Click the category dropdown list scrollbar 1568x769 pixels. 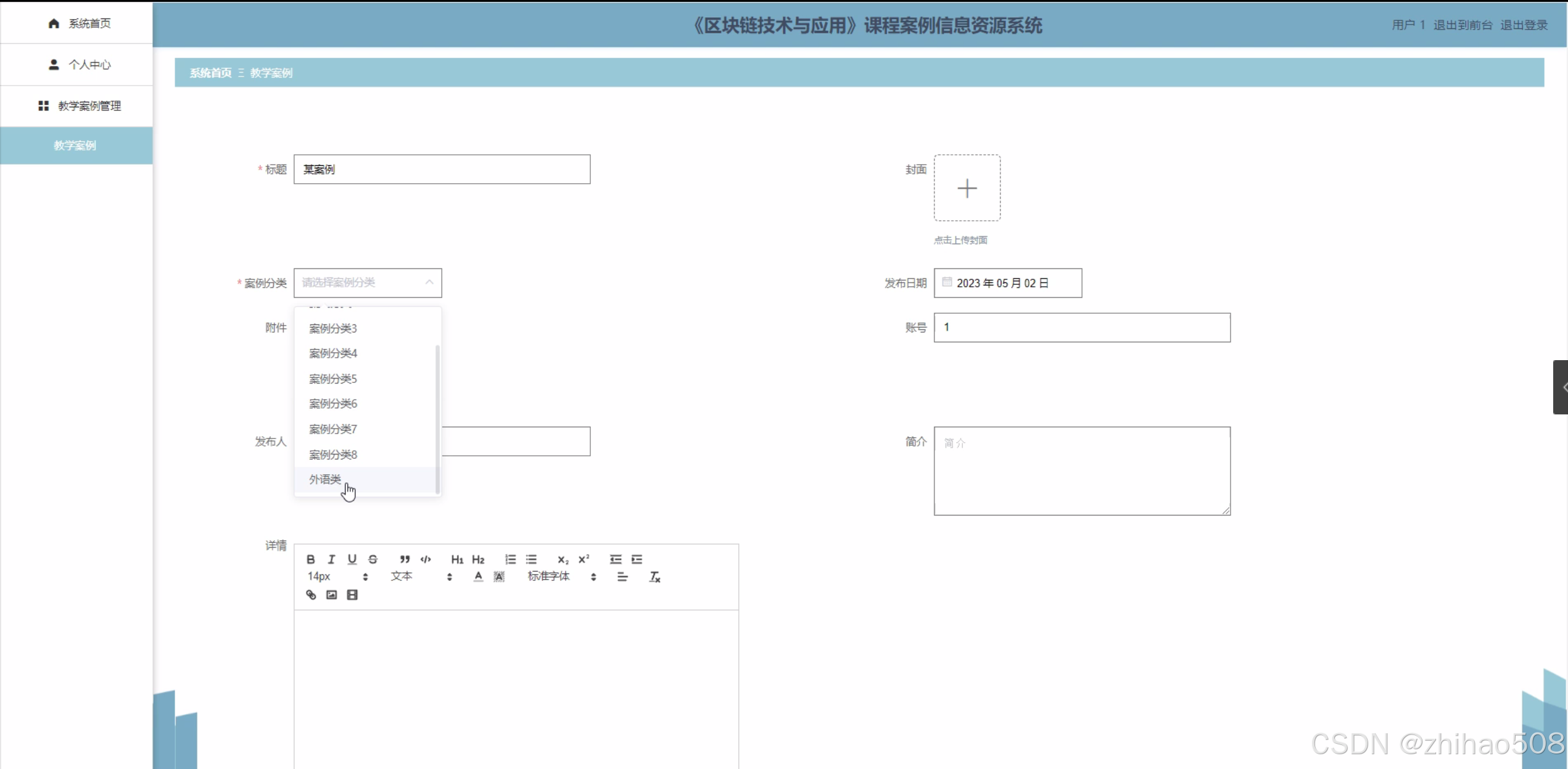pyautogui.click(x=437, y=419)
